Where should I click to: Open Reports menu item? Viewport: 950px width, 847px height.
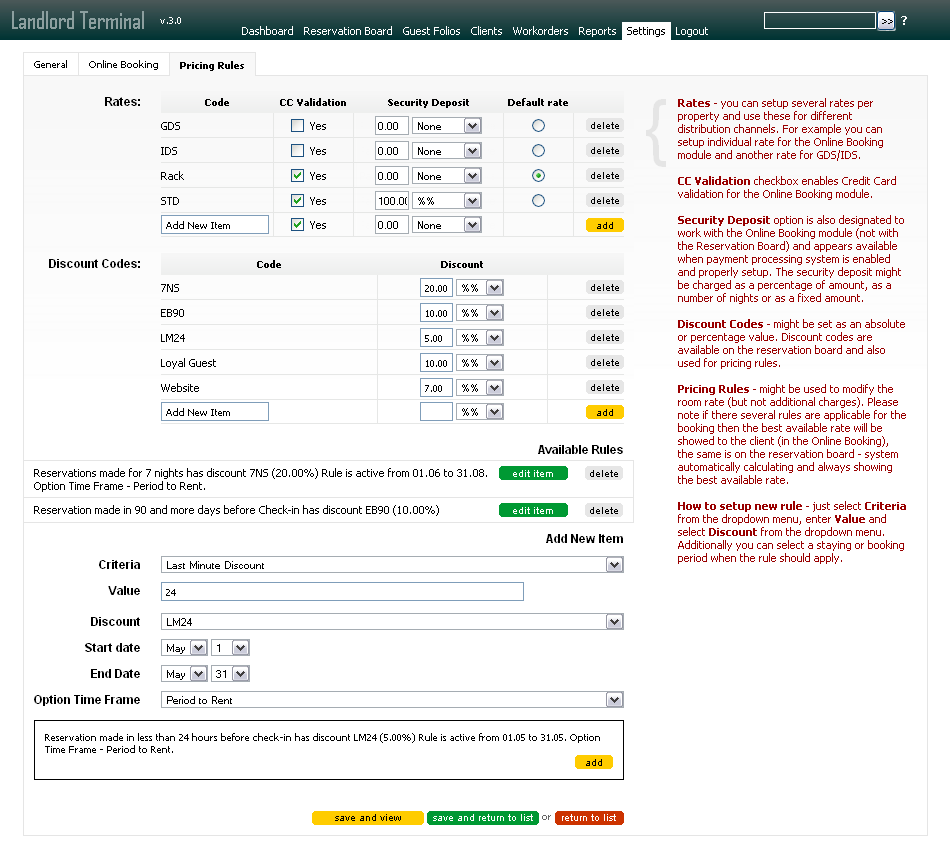597,31
